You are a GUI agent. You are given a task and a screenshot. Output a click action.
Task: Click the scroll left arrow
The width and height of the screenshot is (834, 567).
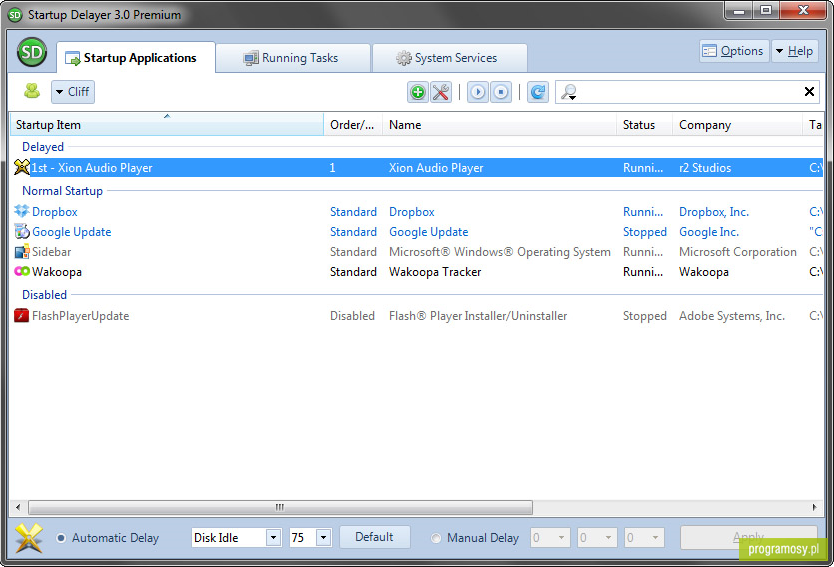point(18,507)
